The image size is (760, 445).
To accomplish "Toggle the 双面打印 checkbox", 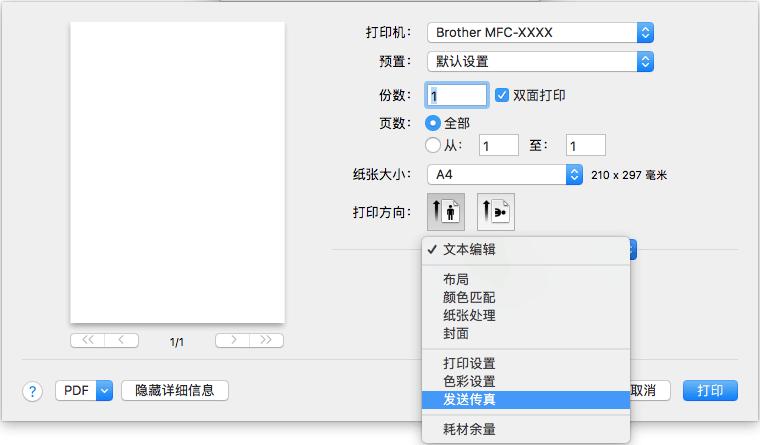I will [503, 95].
